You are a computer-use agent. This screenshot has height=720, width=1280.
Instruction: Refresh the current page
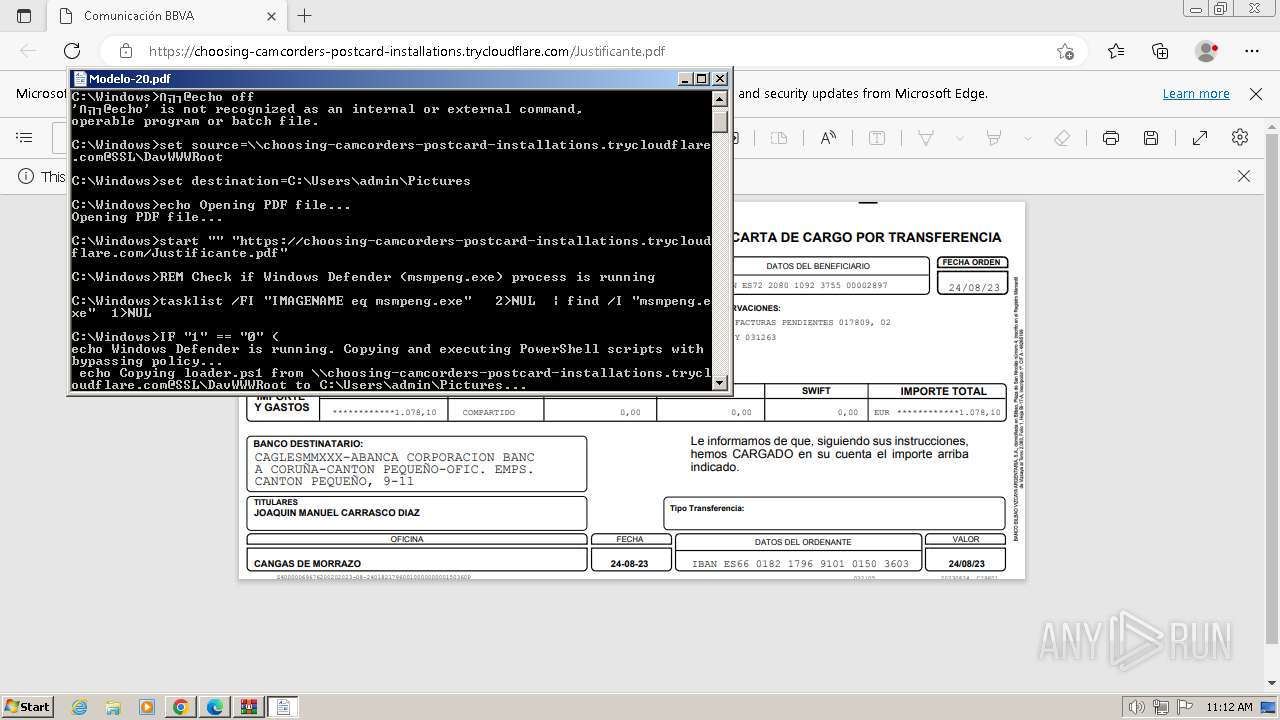[x=72, y=51]
